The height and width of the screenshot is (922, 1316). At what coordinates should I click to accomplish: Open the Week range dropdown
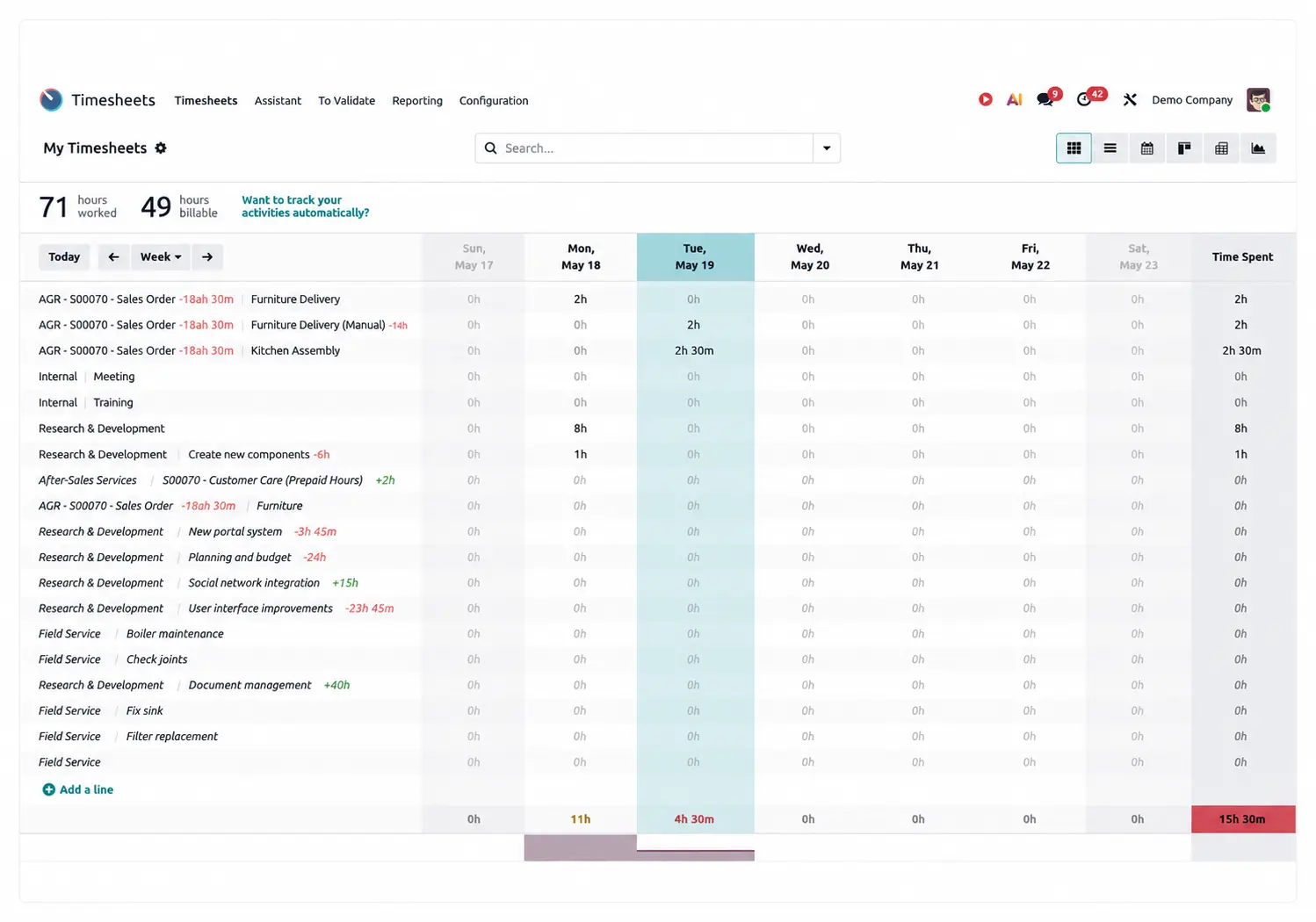coord(161,256)
